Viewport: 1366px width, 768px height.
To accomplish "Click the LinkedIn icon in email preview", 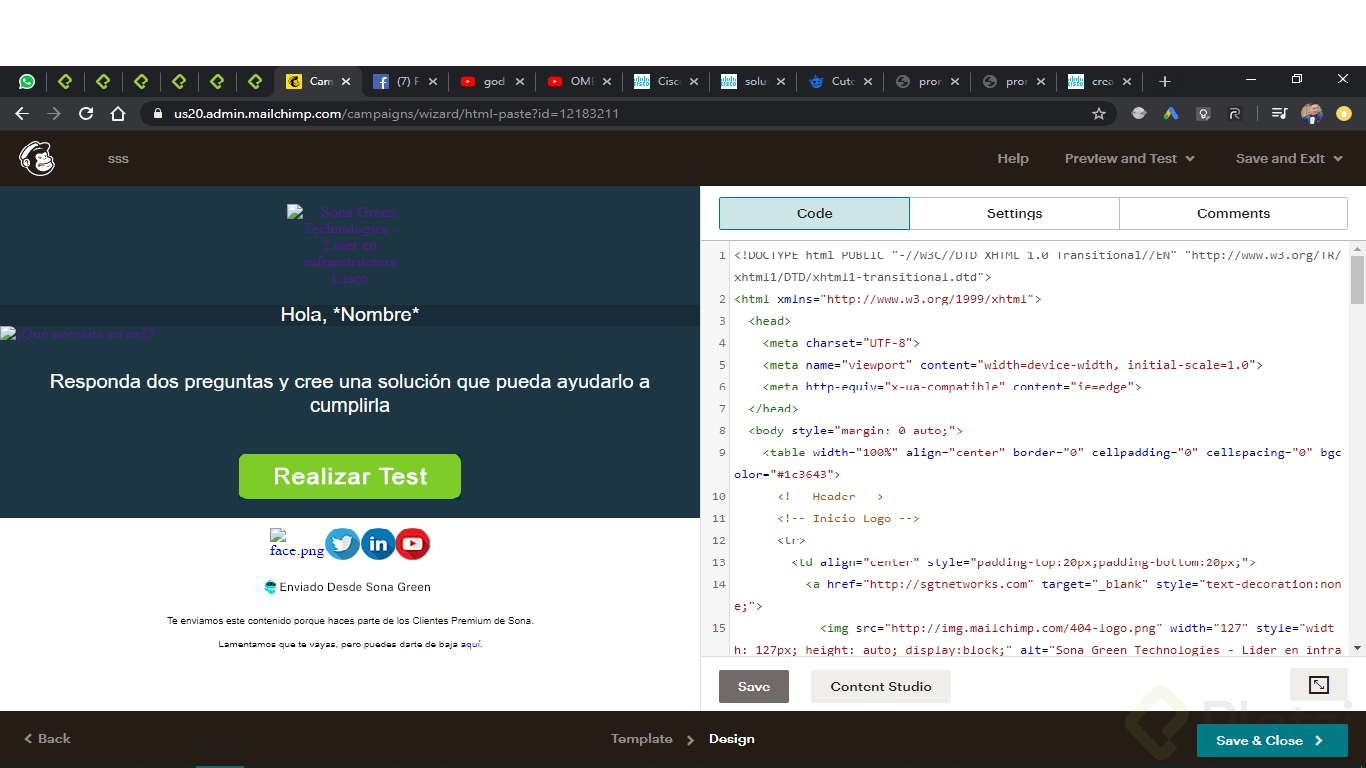I will click(x=378, y=544).
